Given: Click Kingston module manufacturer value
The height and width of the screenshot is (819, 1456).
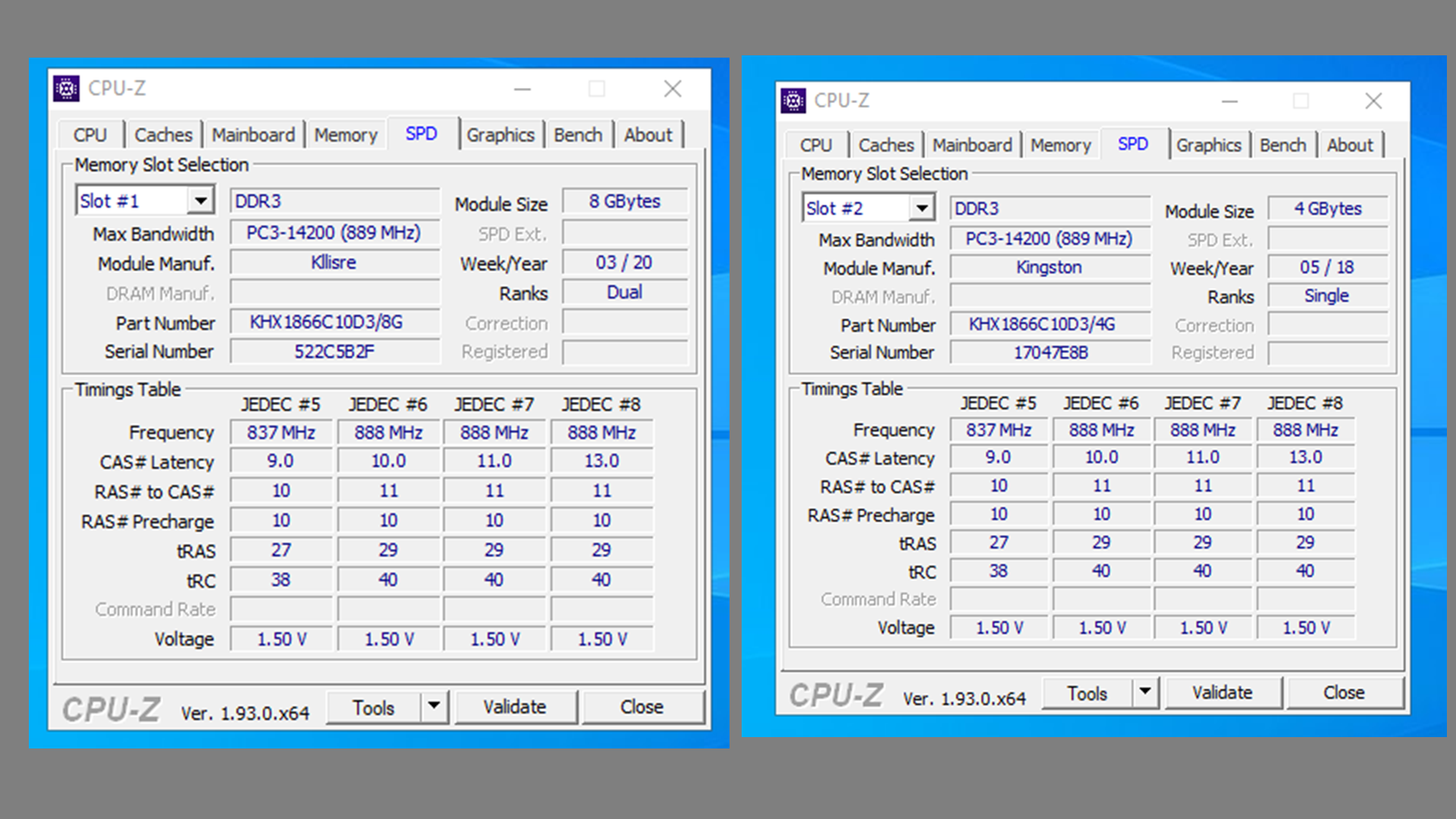Looking at the screenshot, I should pos(1050,268).
